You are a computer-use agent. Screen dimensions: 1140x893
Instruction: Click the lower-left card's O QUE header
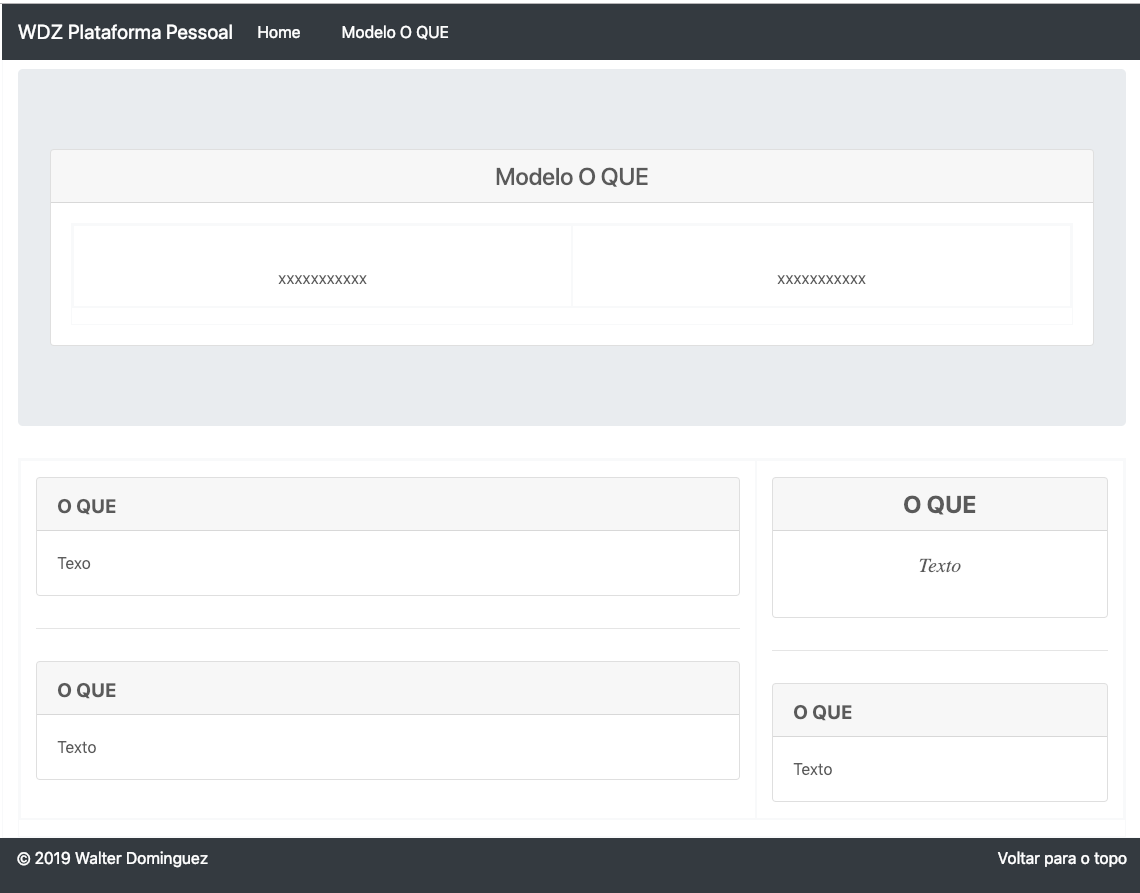coord(87,690)
